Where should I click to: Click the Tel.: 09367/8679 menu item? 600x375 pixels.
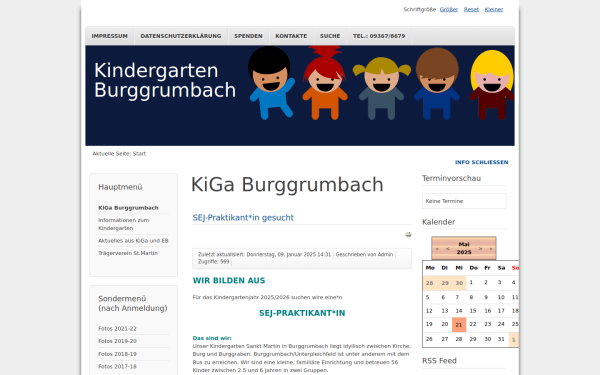pyautogui.click(x=379, y=36)
